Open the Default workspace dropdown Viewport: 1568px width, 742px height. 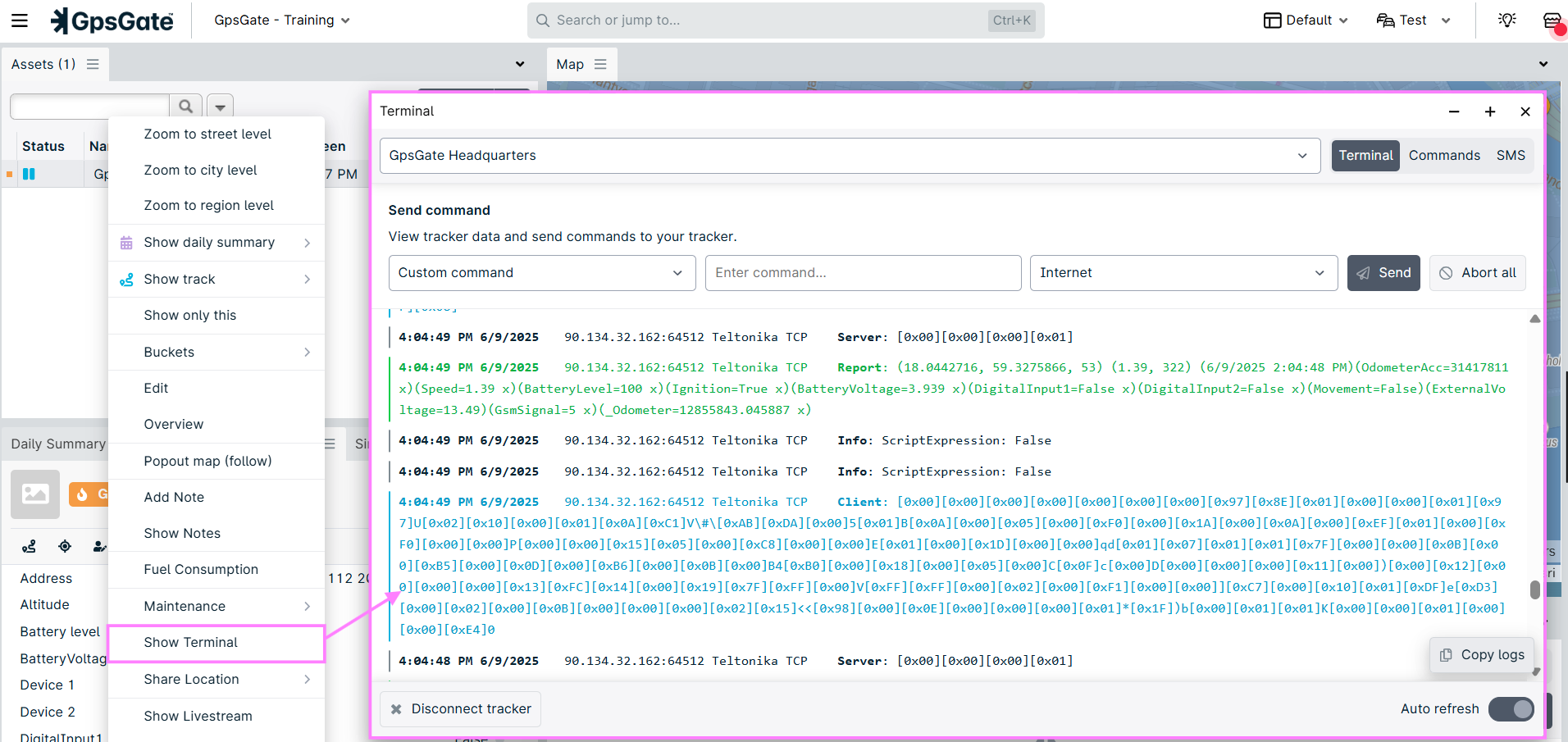tap(1306, 20)
